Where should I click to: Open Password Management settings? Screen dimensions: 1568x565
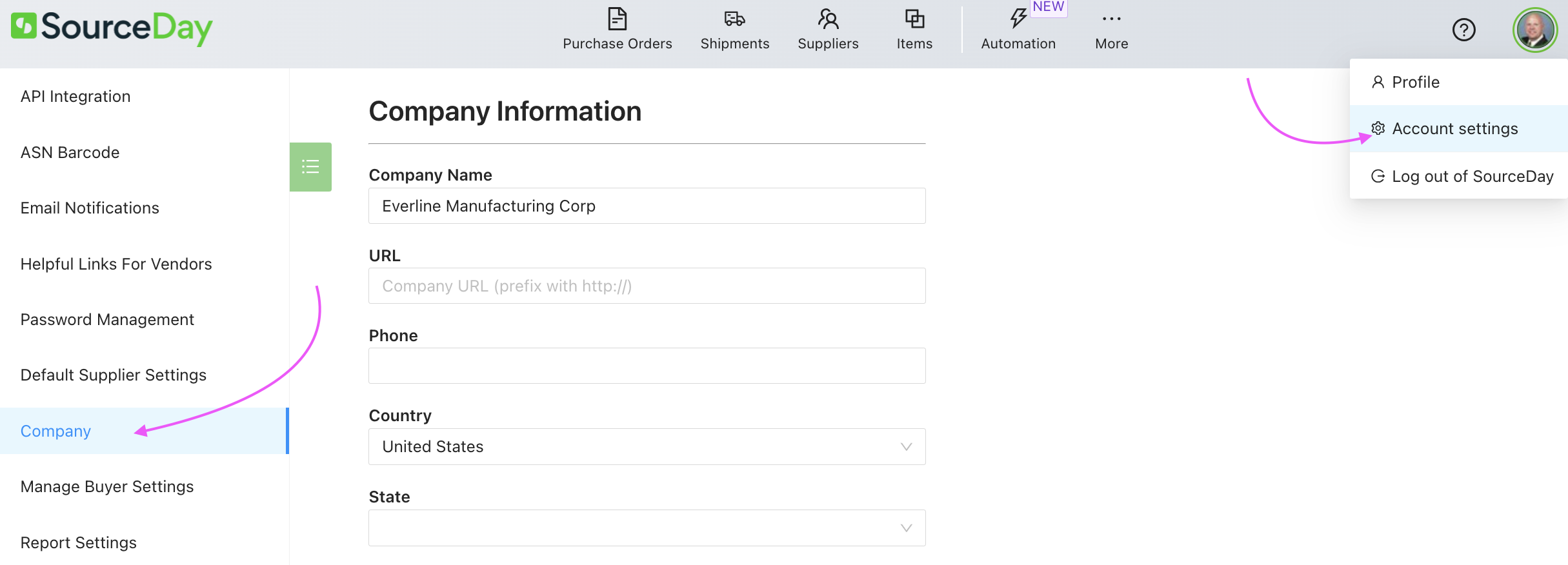click(107, 319)
